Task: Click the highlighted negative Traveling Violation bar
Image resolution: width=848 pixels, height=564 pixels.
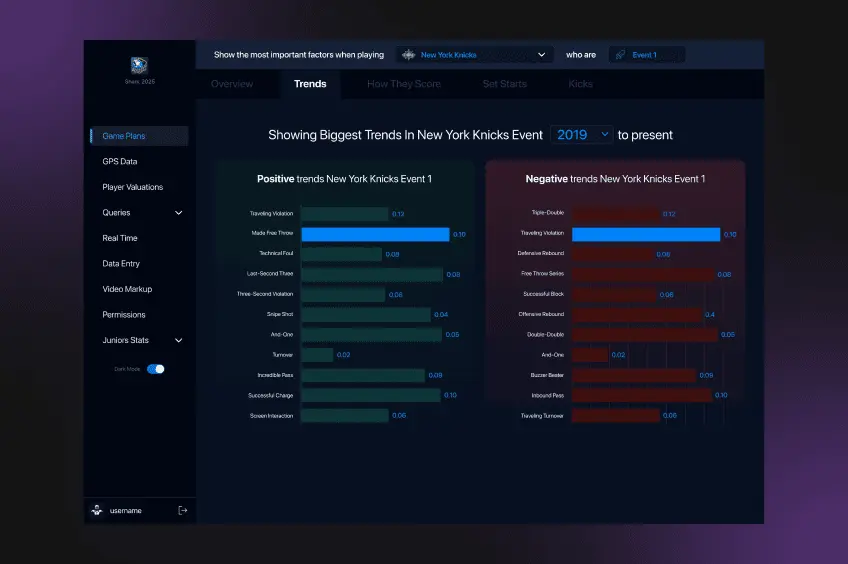Action: pos(646,234)
